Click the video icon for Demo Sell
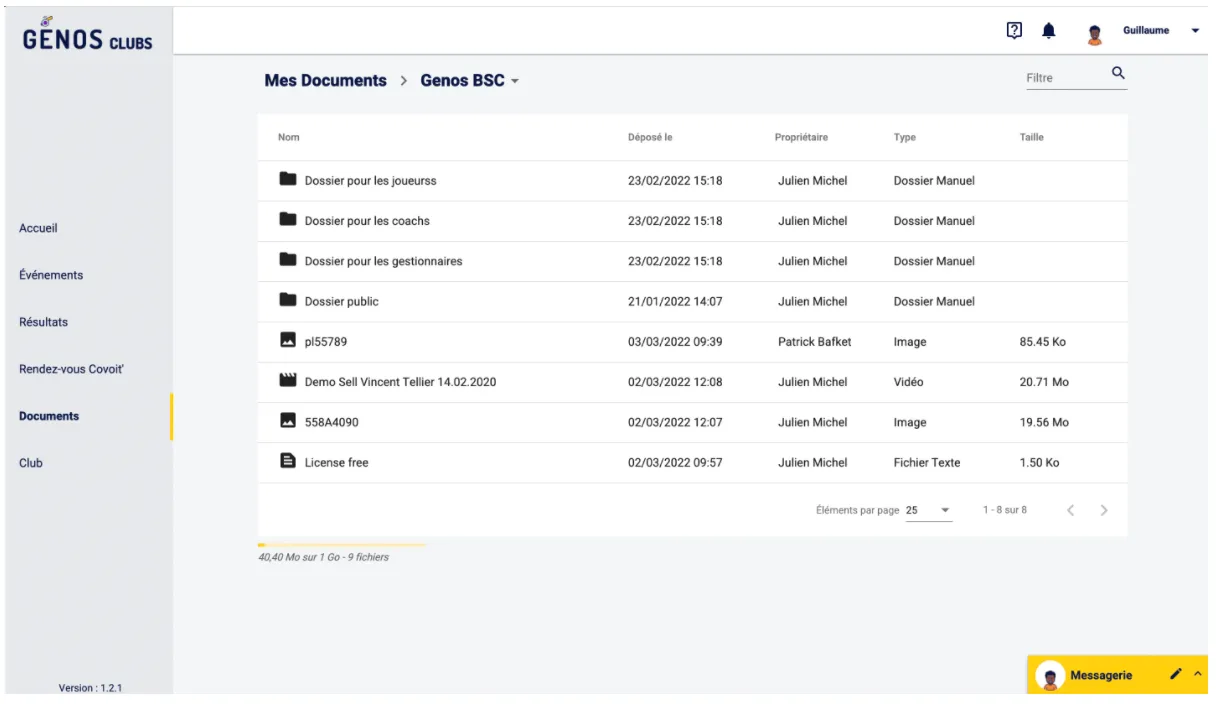Image resolution: width=1216 pixels, height=704 pixels. coord(288,381)
